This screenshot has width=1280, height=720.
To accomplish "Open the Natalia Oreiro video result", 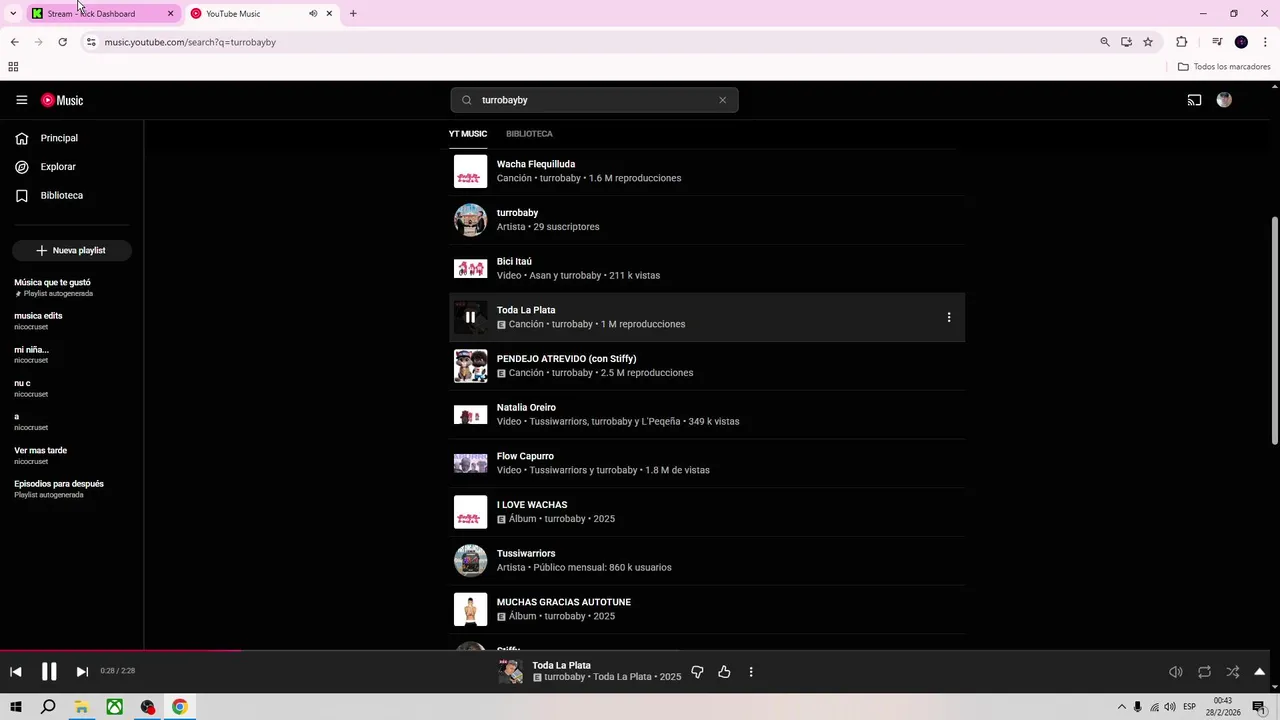I will point(707,414).
